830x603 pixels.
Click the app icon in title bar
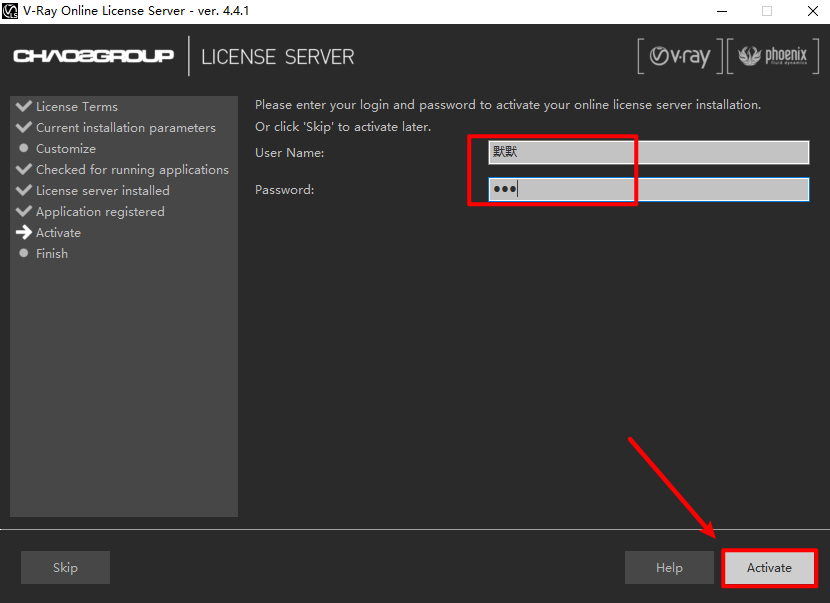[x=12, y=11]
